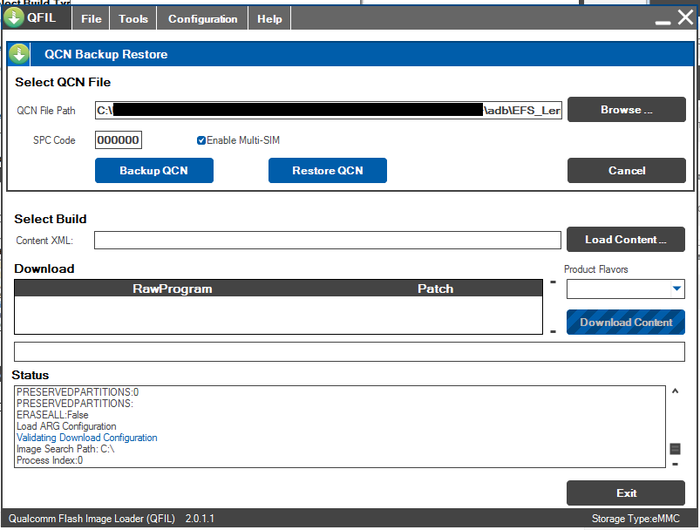Viewport: 700px width, 530px height.
Task: Click the lower minus button beside download list
Action: tap(553, 329)
